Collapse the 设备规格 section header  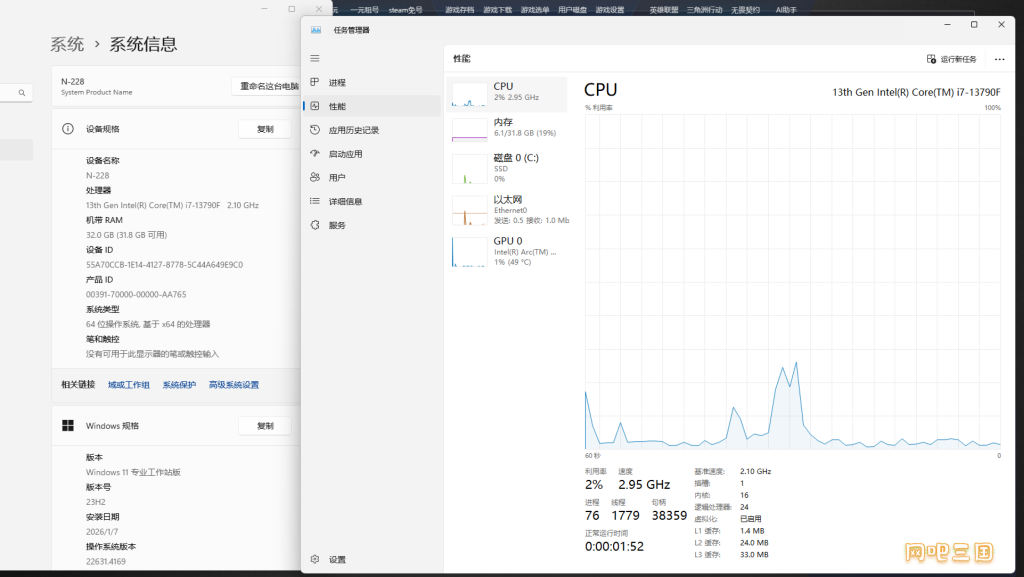point(176,129)
